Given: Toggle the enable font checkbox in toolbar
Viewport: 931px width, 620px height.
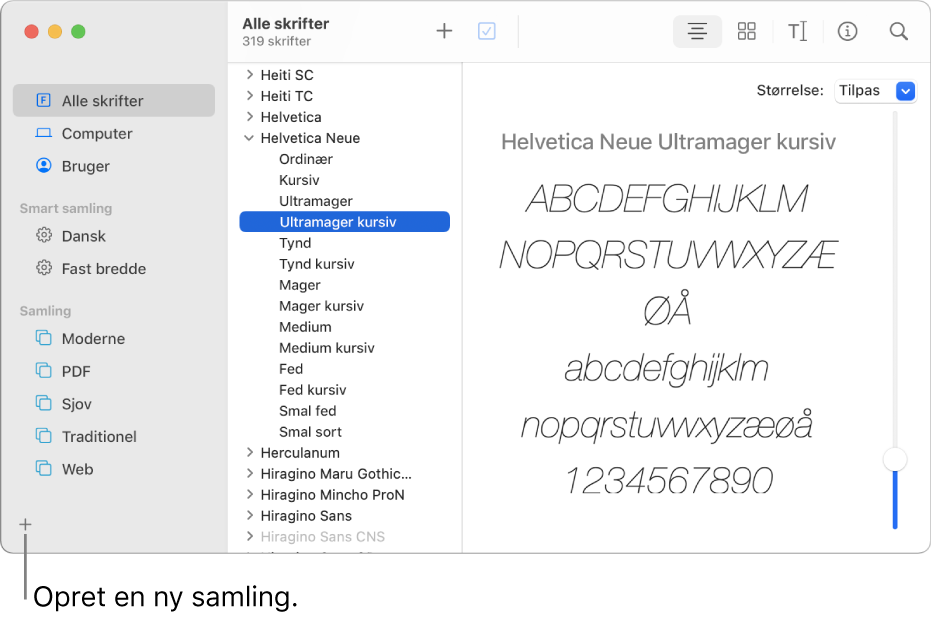Looking at the screenshot, I should click(487, 31).
